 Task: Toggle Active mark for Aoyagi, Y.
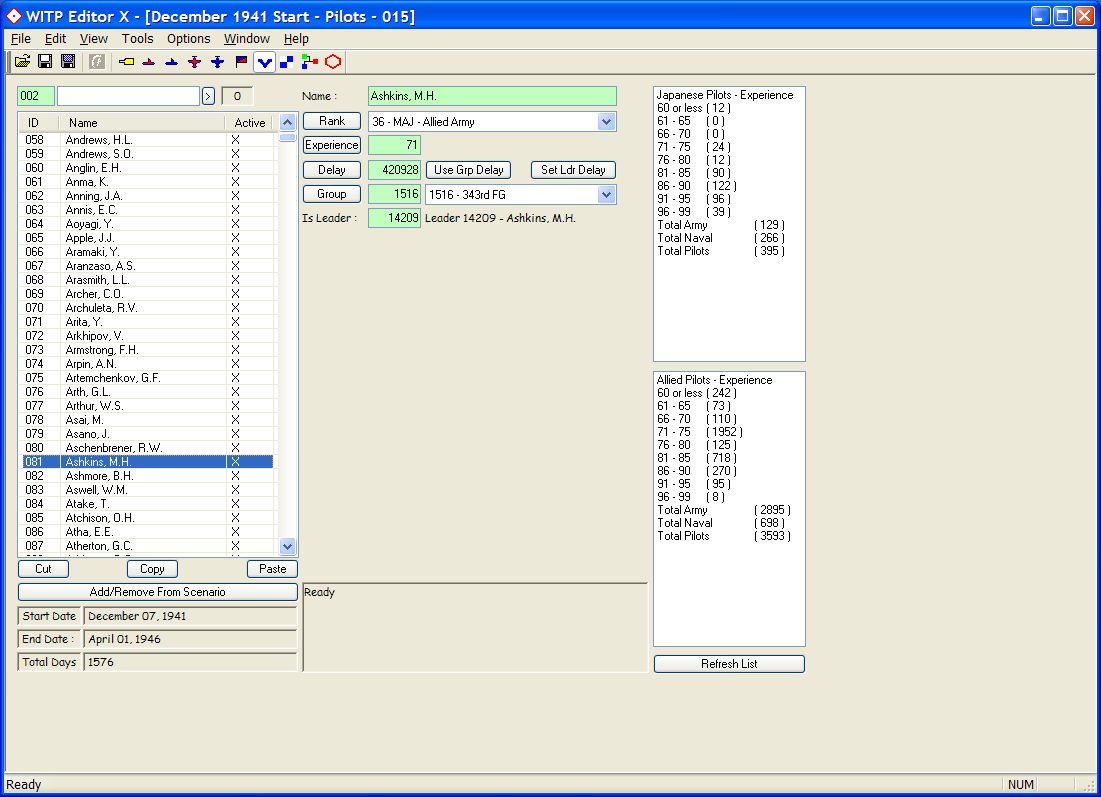coord(235,224)
